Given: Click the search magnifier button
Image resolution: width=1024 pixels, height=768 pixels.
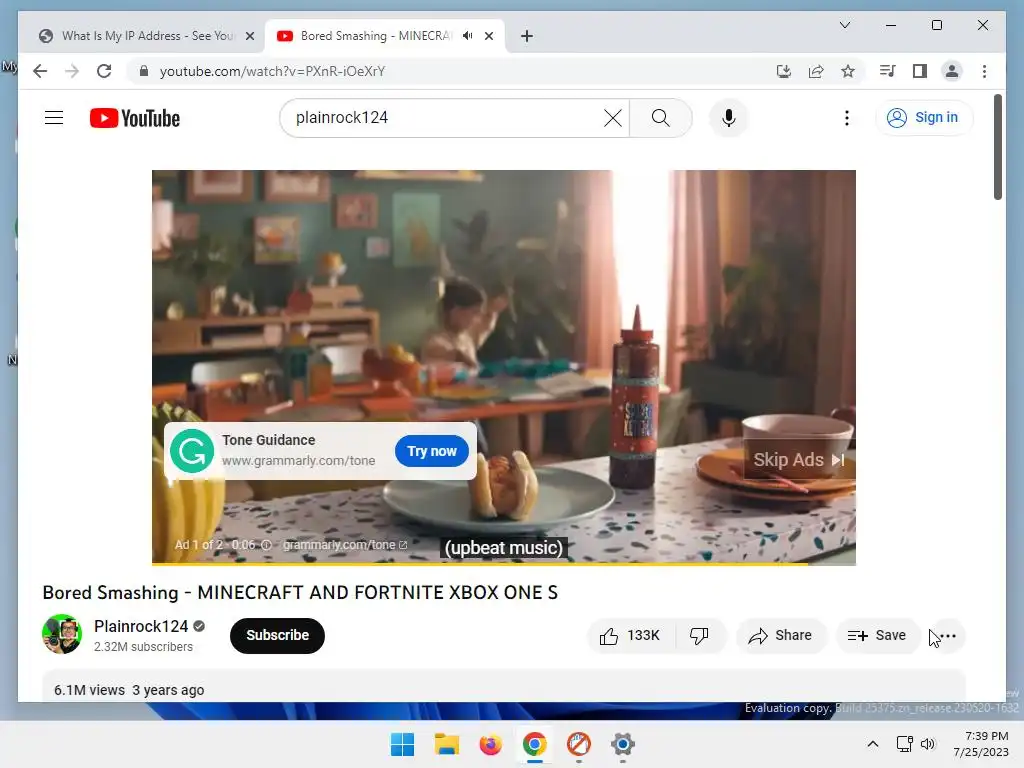Looking at the screenshot, I should click(x=660, y=118).
